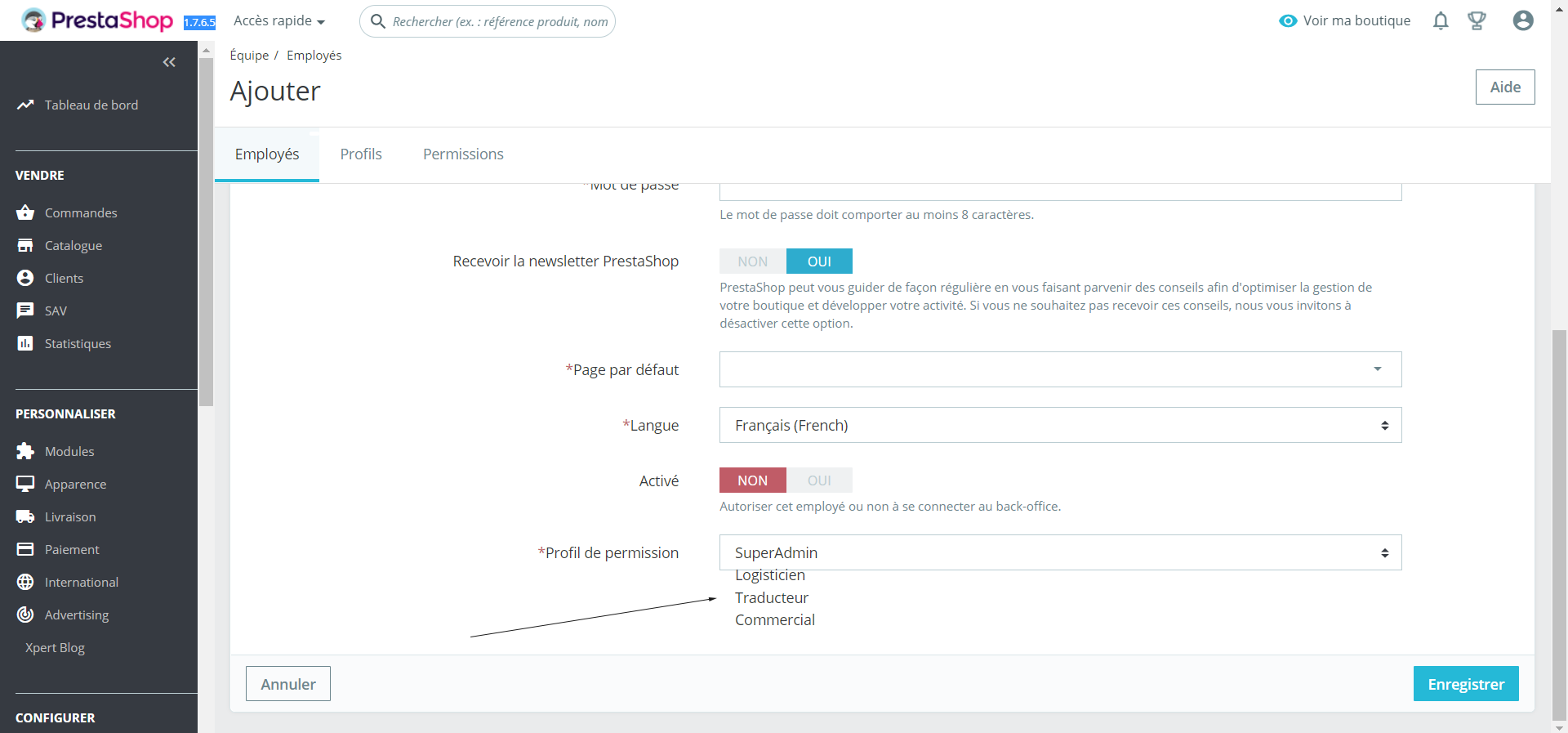Open International globe icon in sidebar

click(x=25, y=582)
